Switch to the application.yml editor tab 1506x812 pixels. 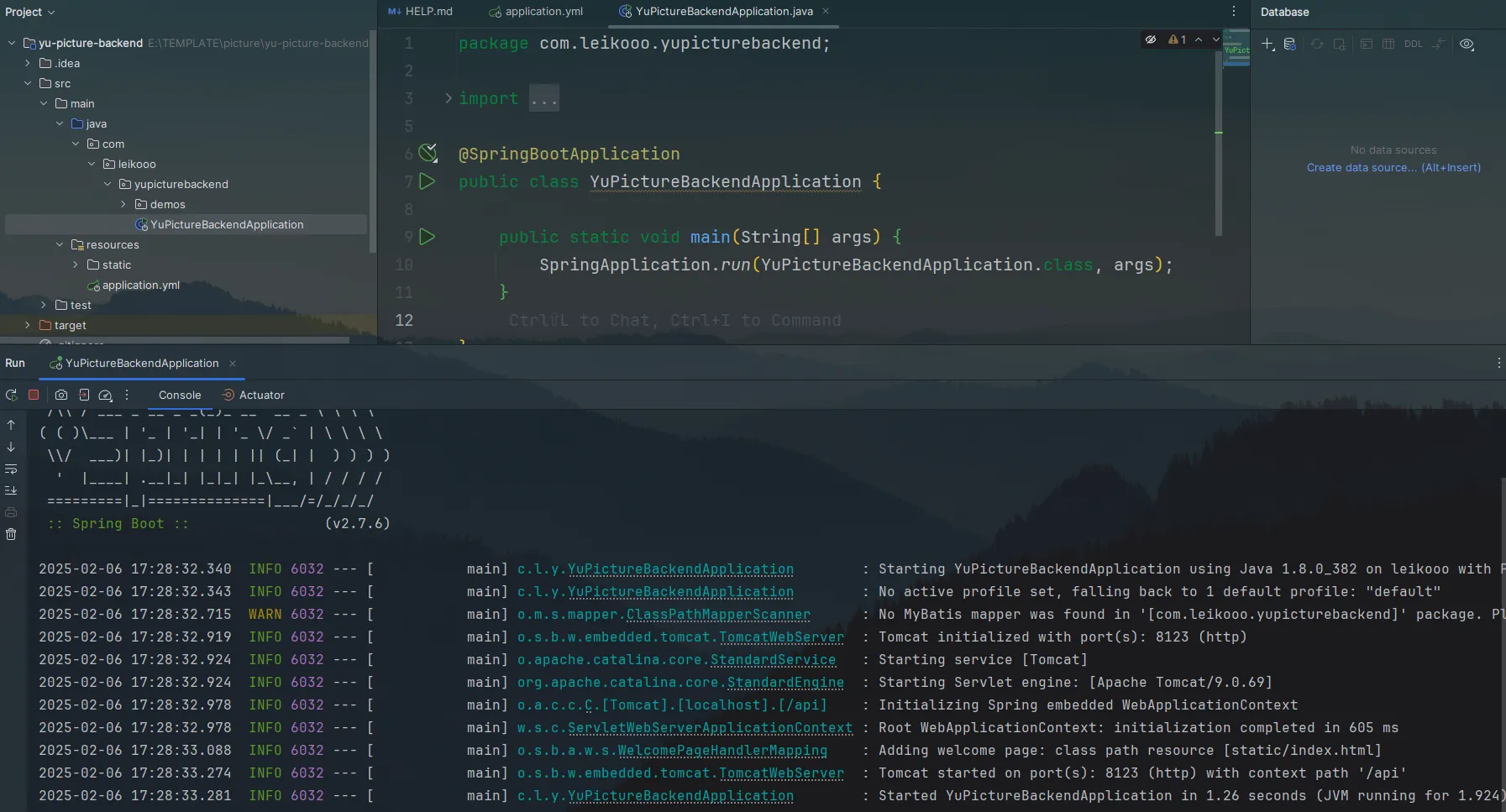coord(543,12)
